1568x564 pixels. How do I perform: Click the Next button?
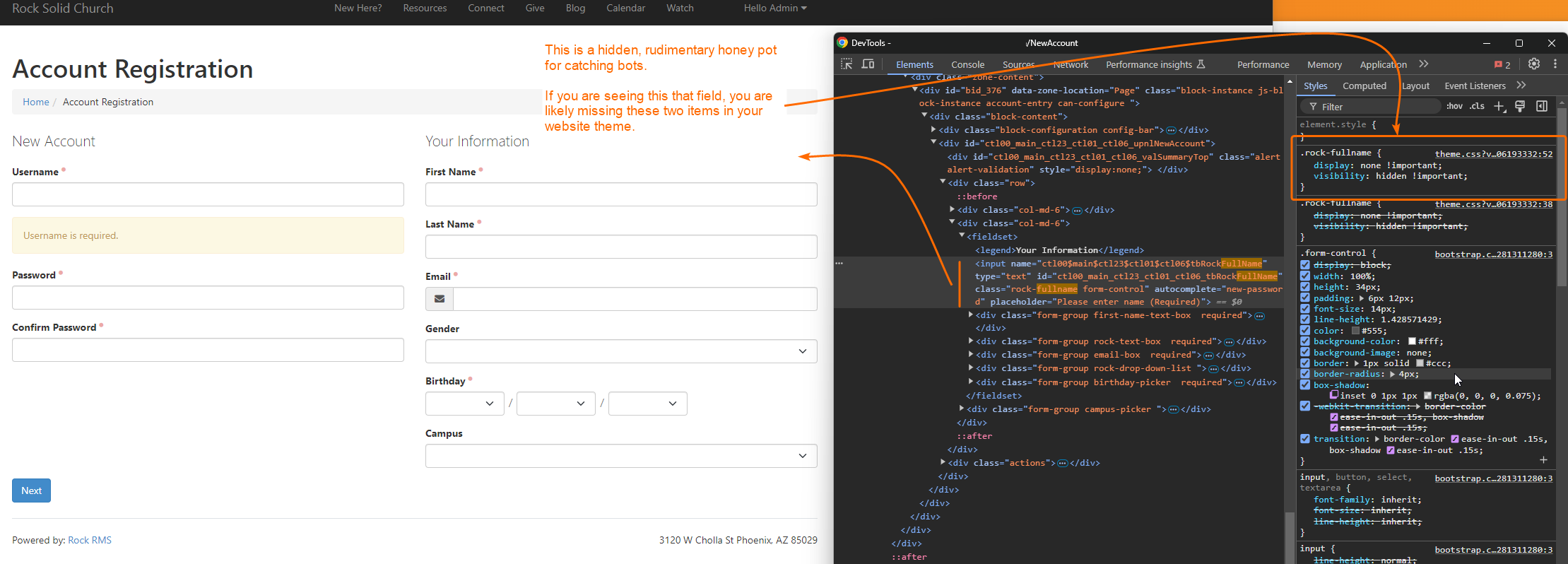point(31,490)
